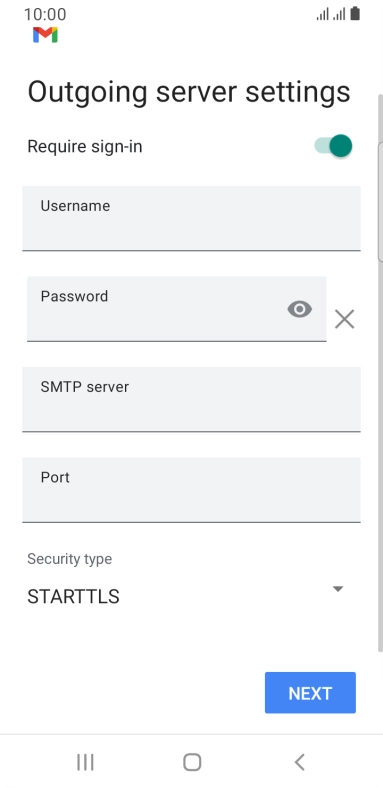This screenshot has height=788, width=383.
Task: Go back using navigation bar arrow
Action: coord(299,762)
